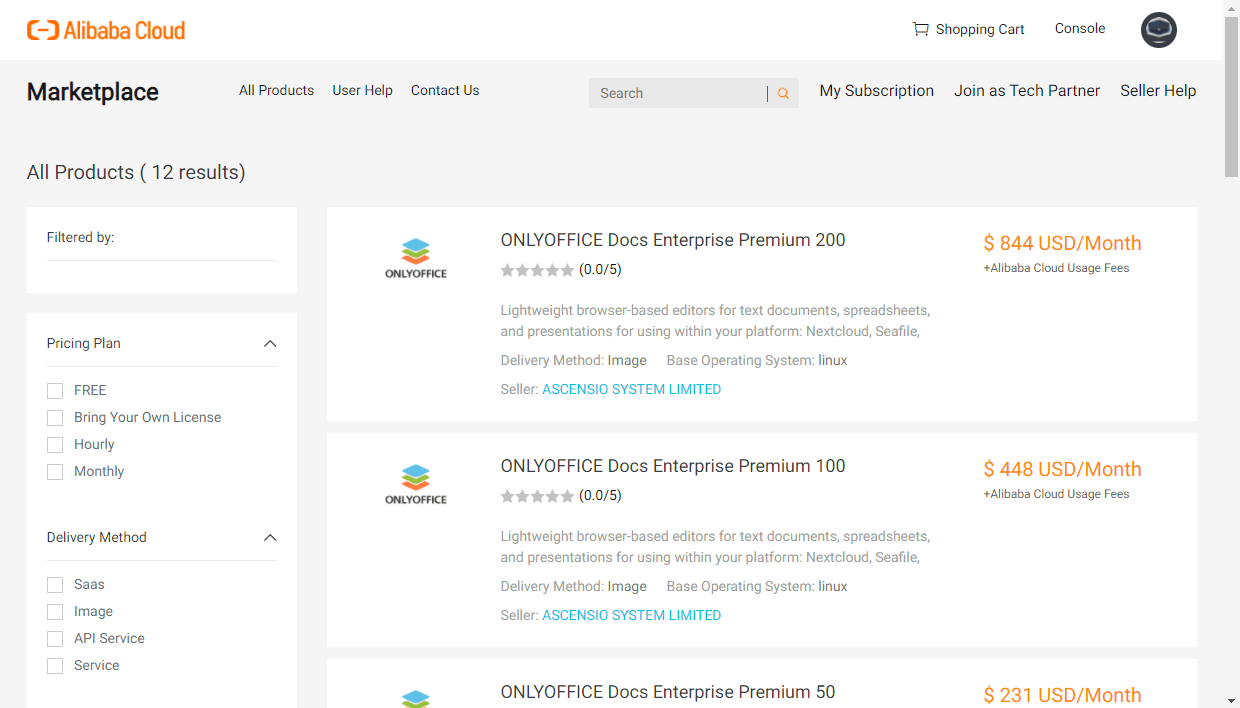The width and height of the screenshot is (1240, 708).
Task: Collapse the Delivery Method section
Action: tap(270, 538)
